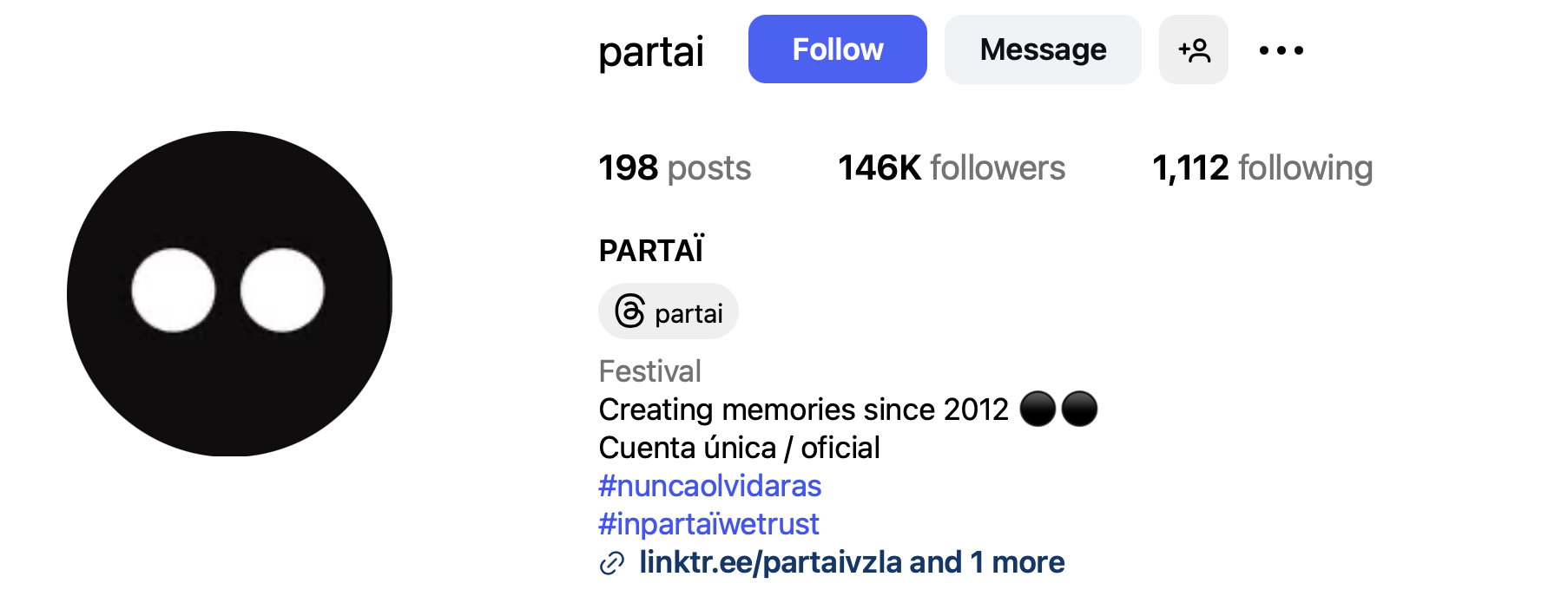Click the PARTAÏ display name

(651, 251)
